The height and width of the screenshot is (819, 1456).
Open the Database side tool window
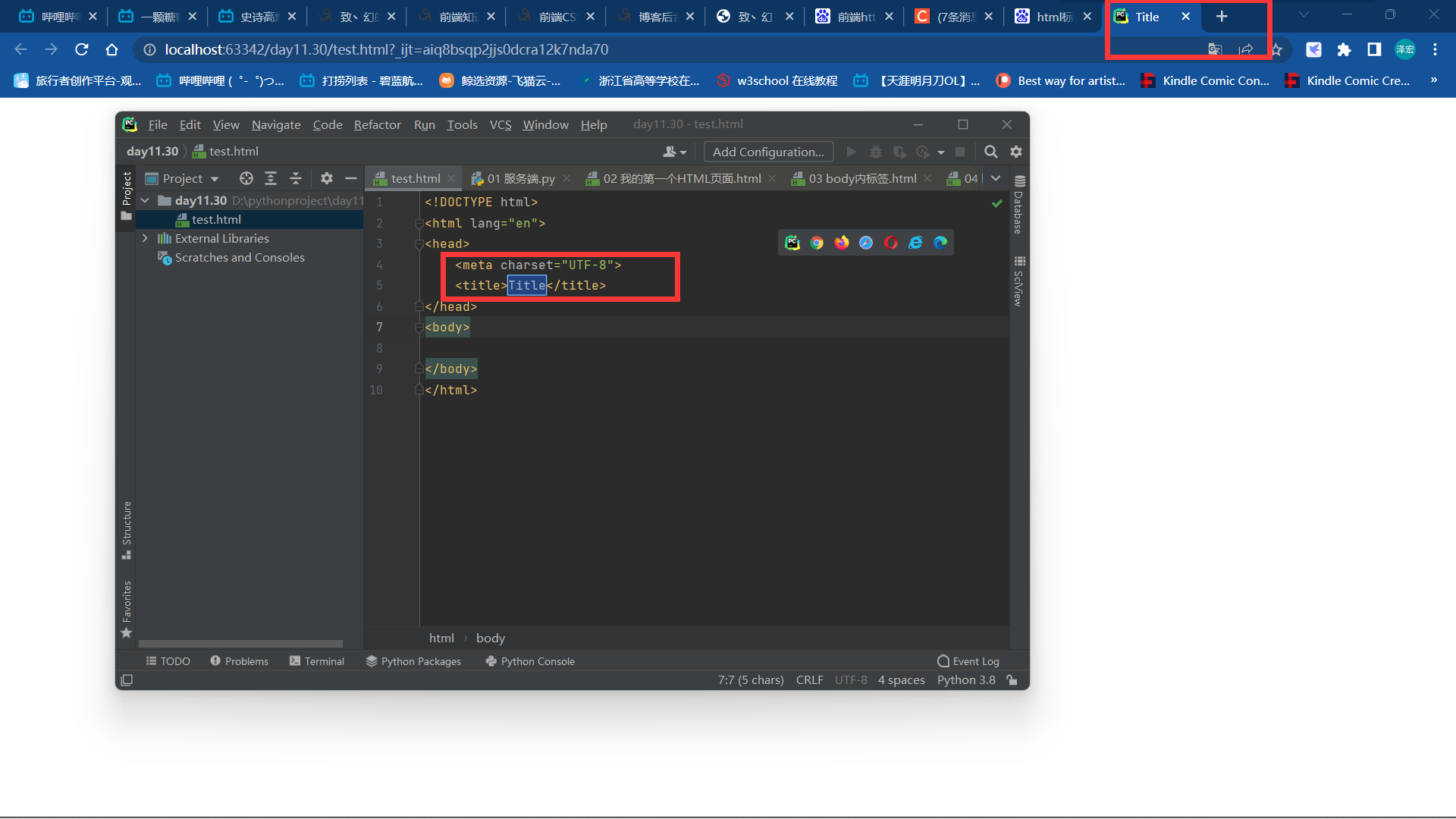coord(1019,204)
